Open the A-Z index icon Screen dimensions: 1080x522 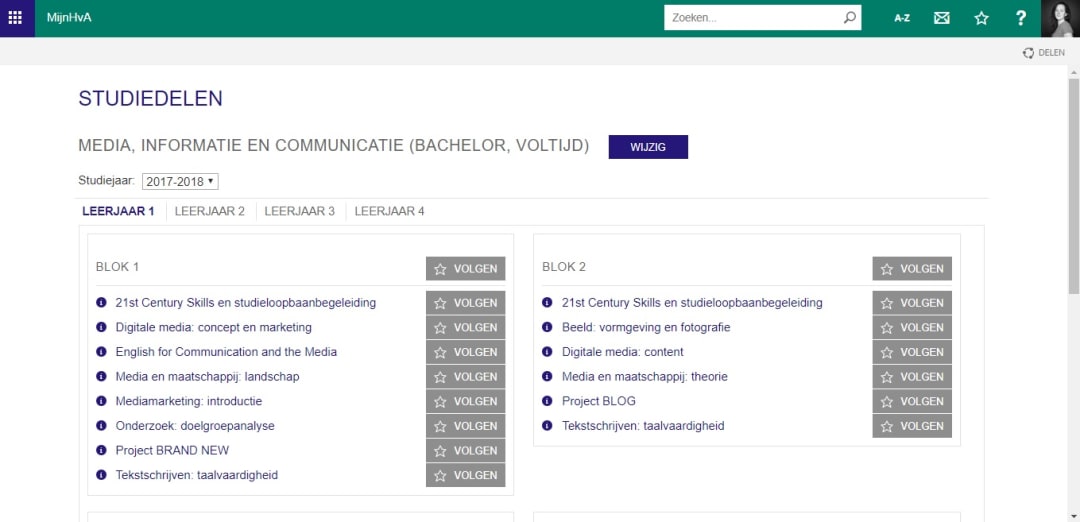tap(902, 19)
